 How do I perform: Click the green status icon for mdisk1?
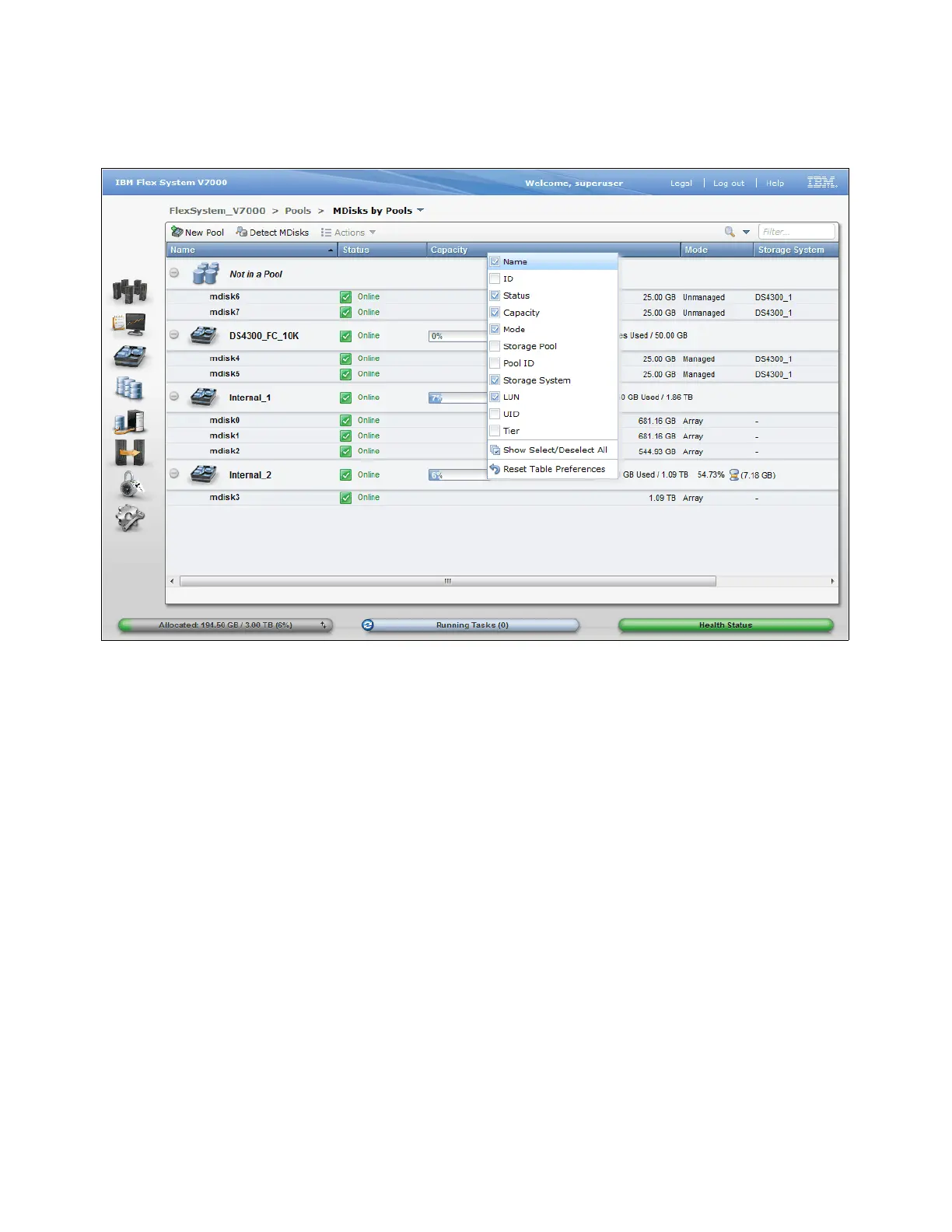click(346, 436)
